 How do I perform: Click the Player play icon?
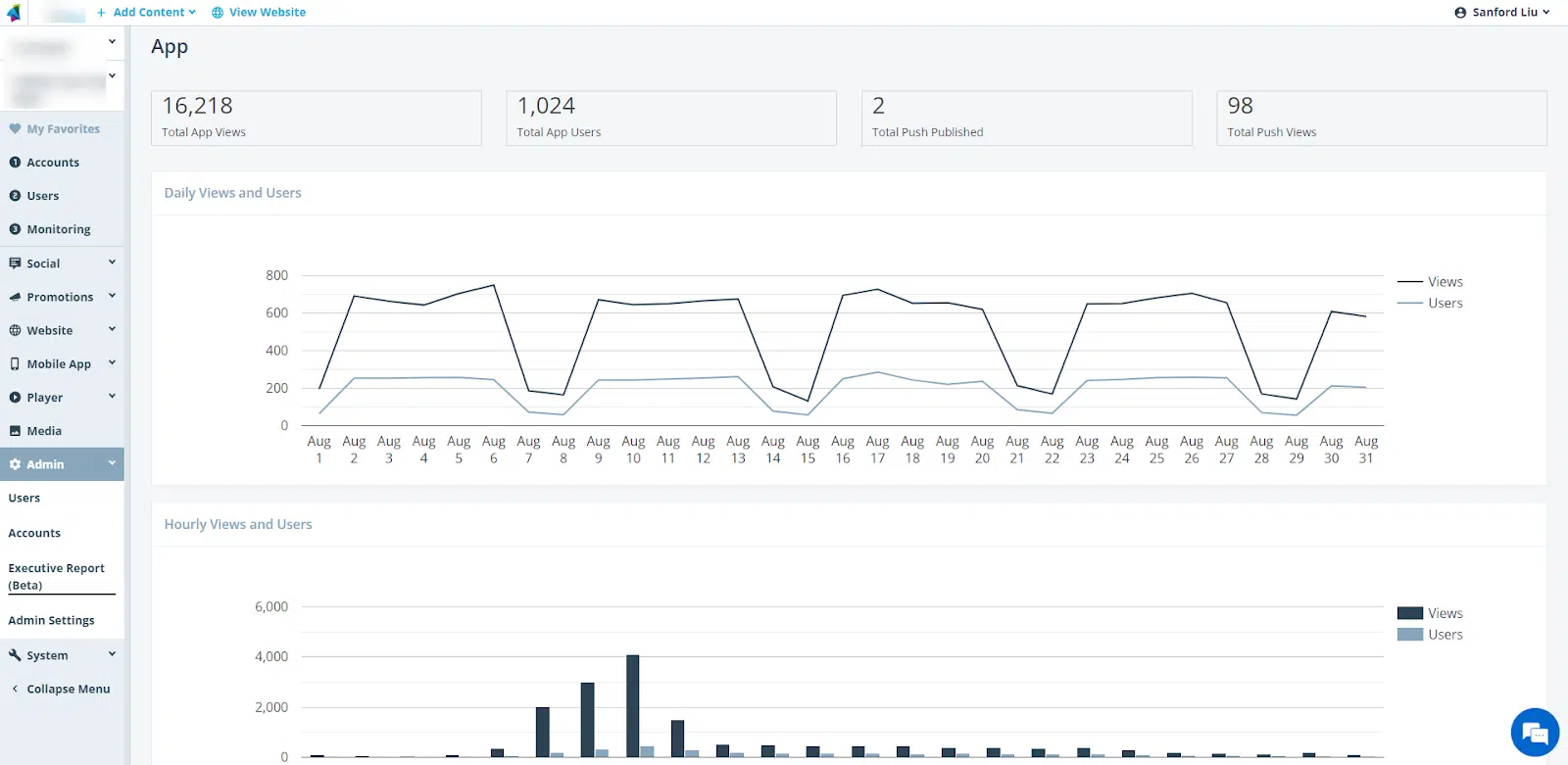pyautogui.click(x=15, y=398)
